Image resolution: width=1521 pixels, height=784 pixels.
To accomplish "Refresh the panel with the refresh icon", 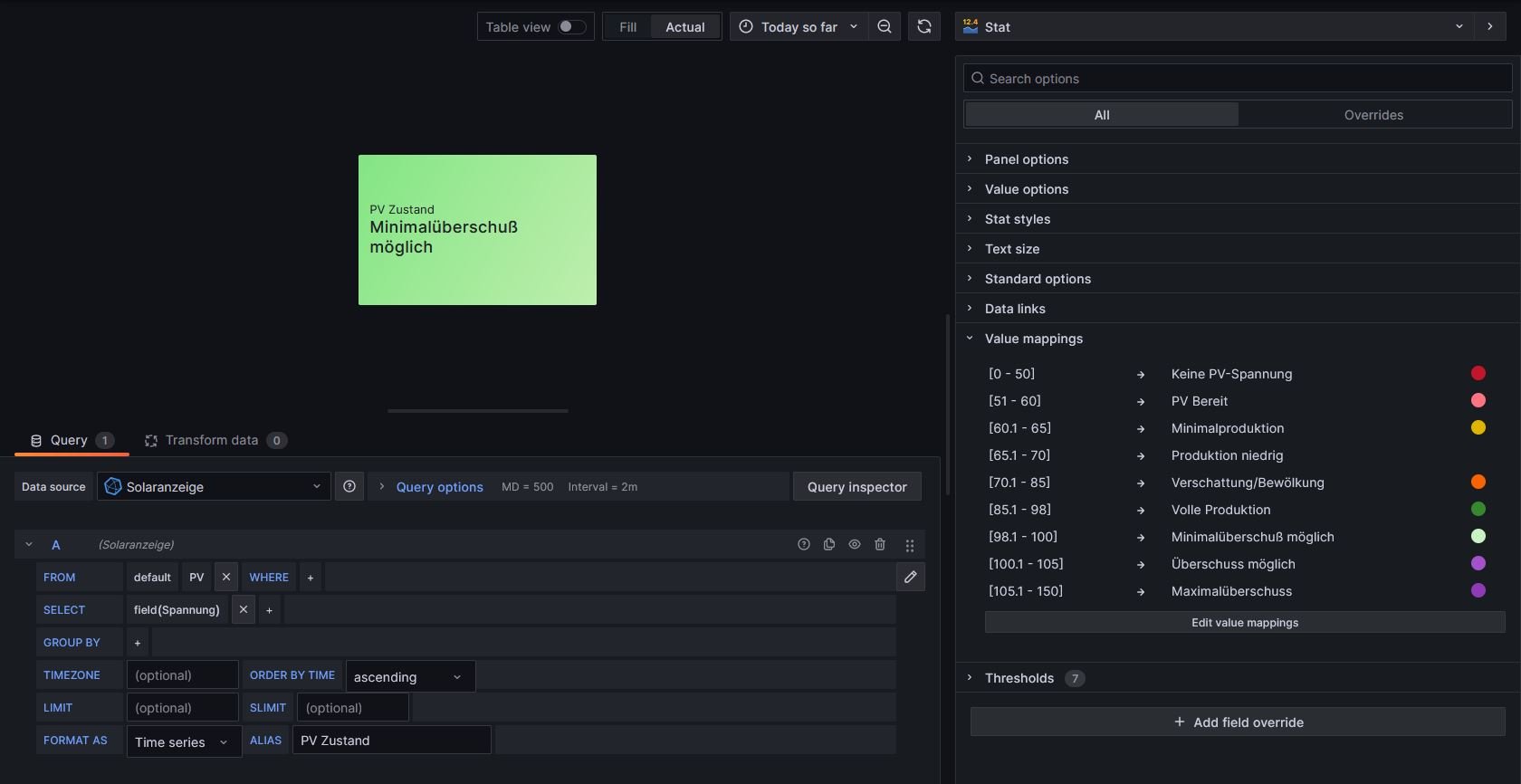I will pyautogui.click(x=923, y=27).
